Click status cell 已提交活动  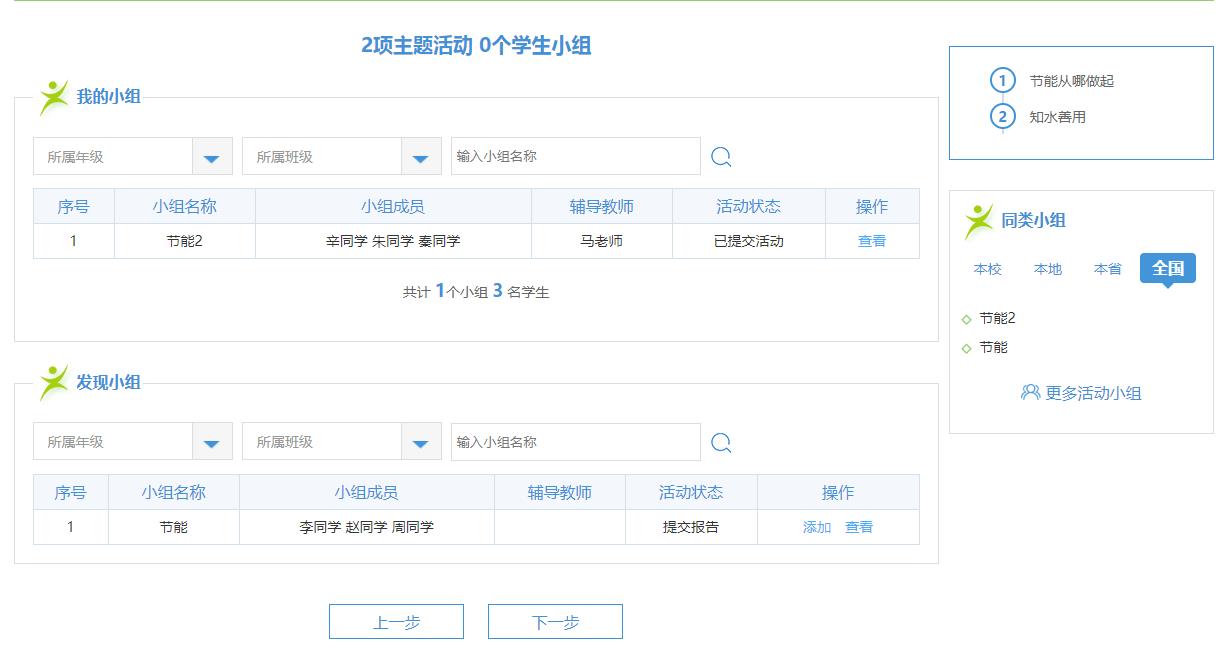click(749, 241)
